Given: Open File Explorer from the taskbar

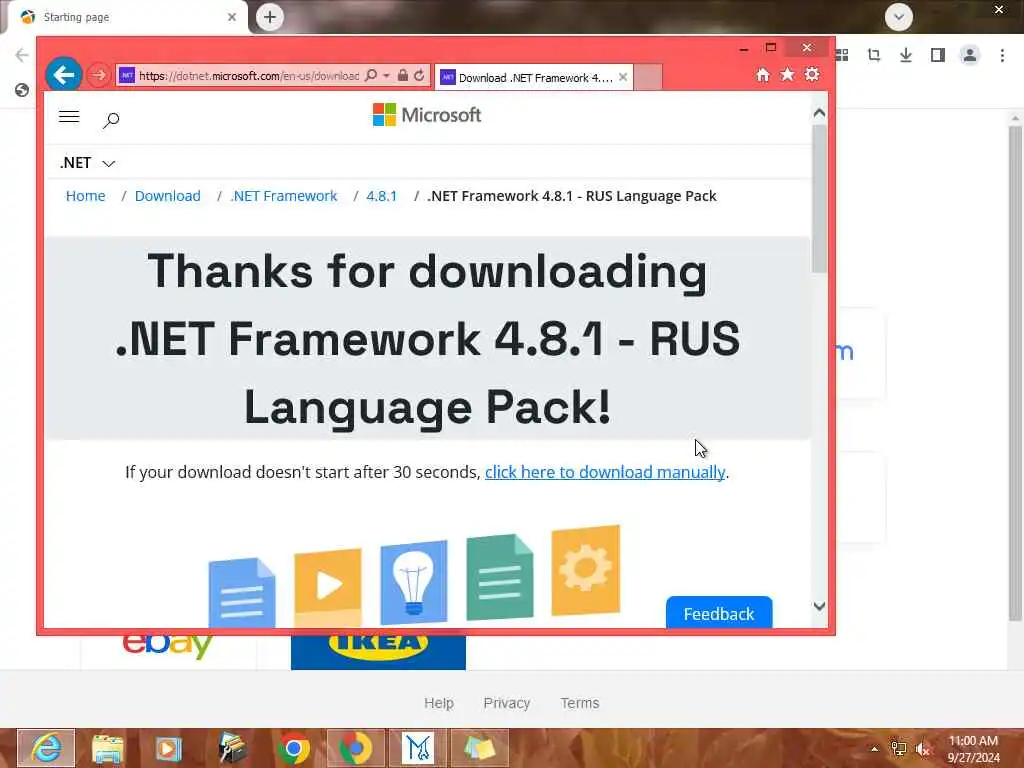Looking at the screenshot, I should 107,748.
